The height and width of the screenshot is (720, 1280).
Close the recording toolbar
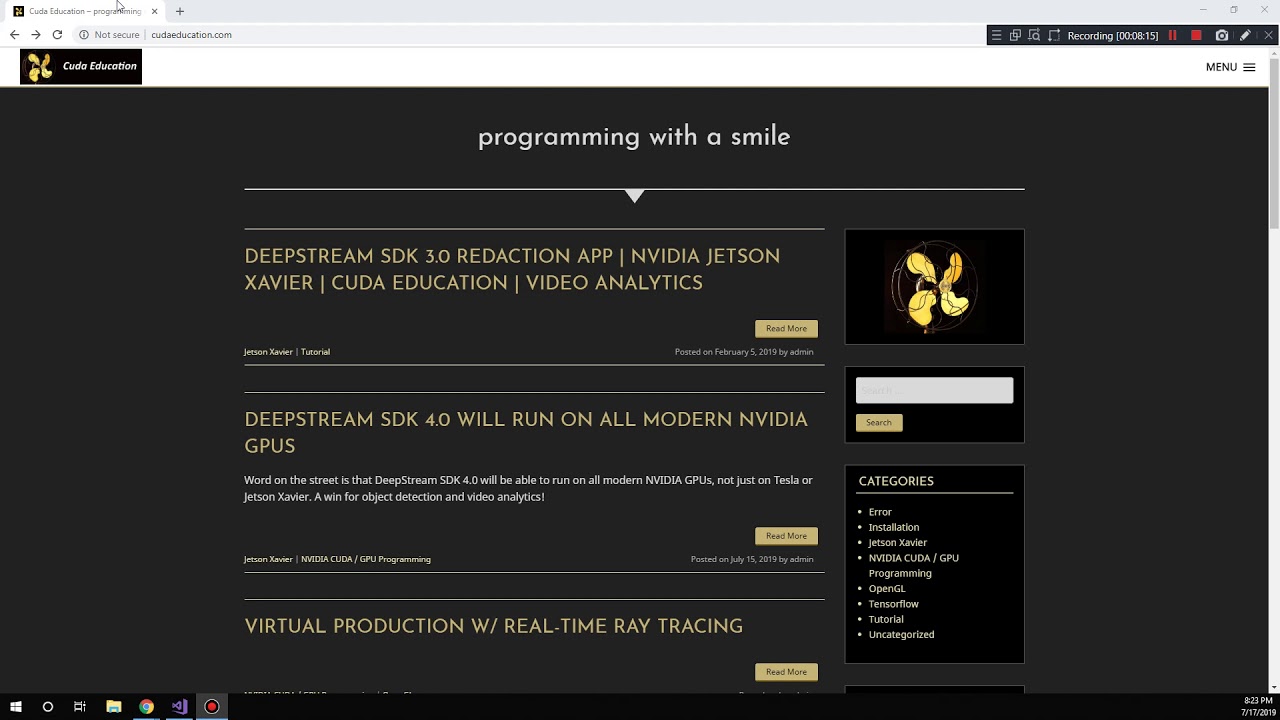(x=1268, y=36)
